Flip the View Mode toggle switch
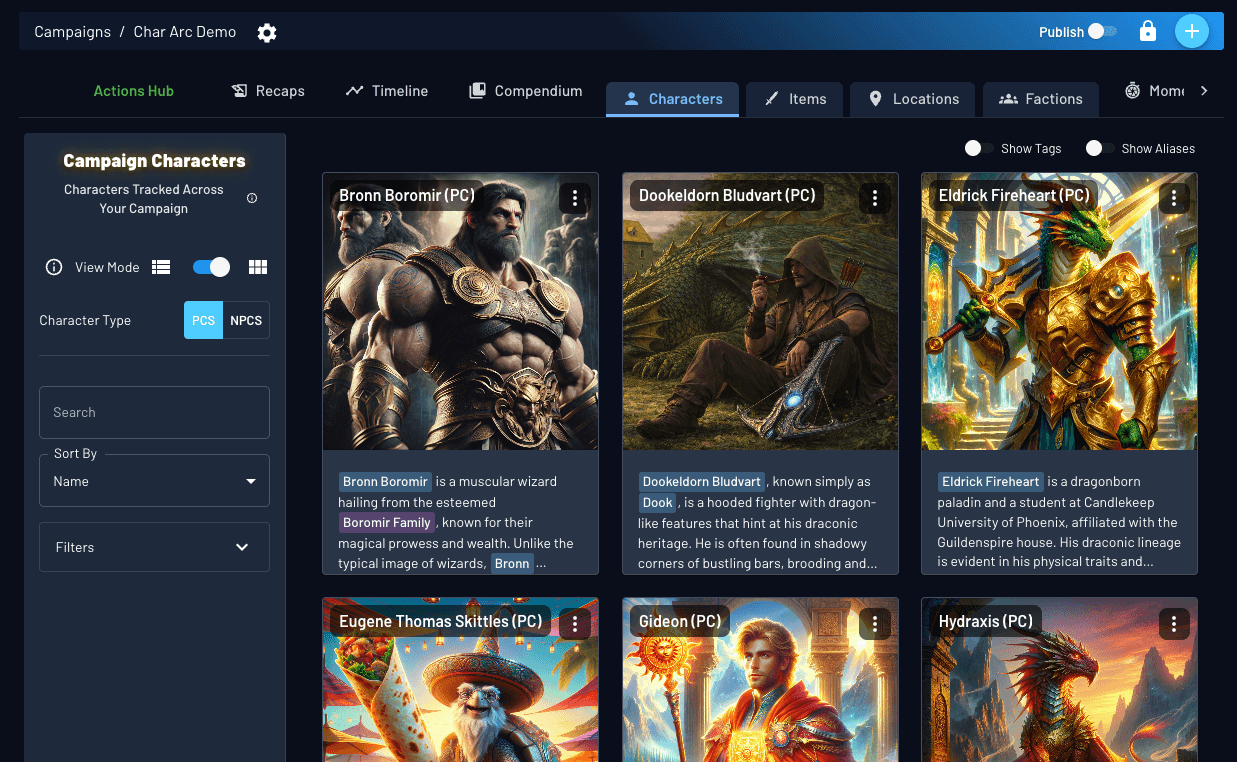The width and height of the screenshot is (1237, 762). (210, 267)
